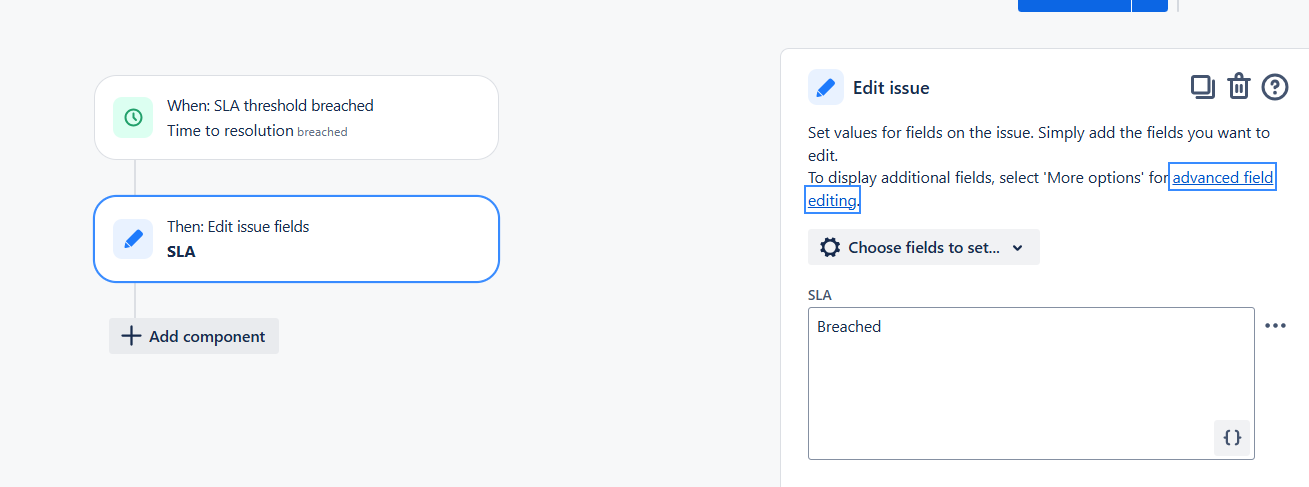This screenshot has width=1309, height=487.
Task: Click the pencil icon in the 'Then: Edit issue fields' card
Action: pos(133,239)
